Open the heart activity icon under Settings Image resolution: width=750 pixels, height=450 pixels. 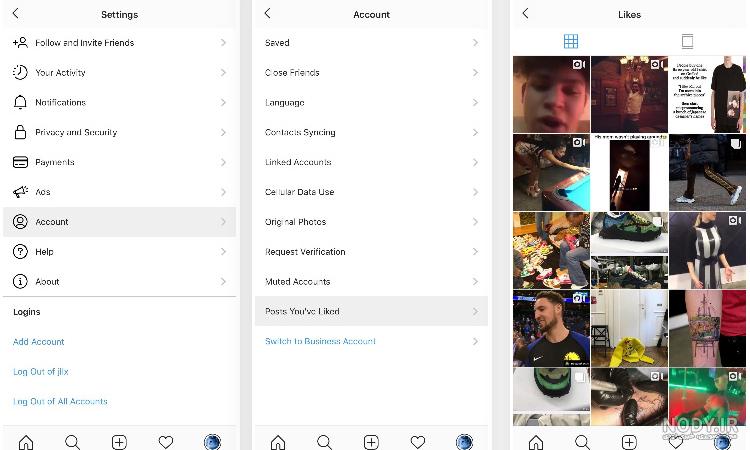pos(165,442)
